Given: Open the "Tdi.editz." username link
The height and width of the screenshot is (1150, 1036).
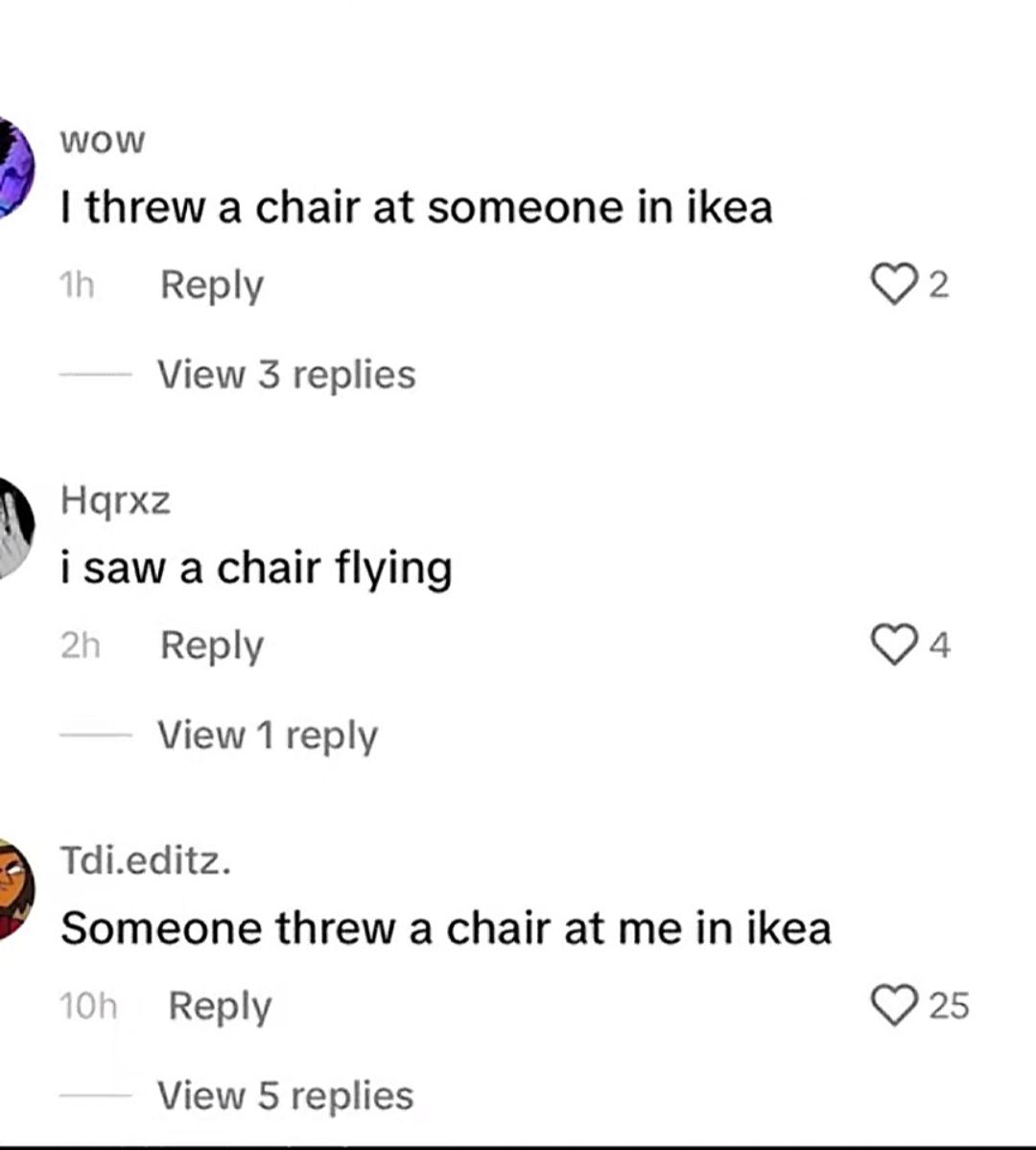Looking at the screenshot, I should (x=146, y=860).
